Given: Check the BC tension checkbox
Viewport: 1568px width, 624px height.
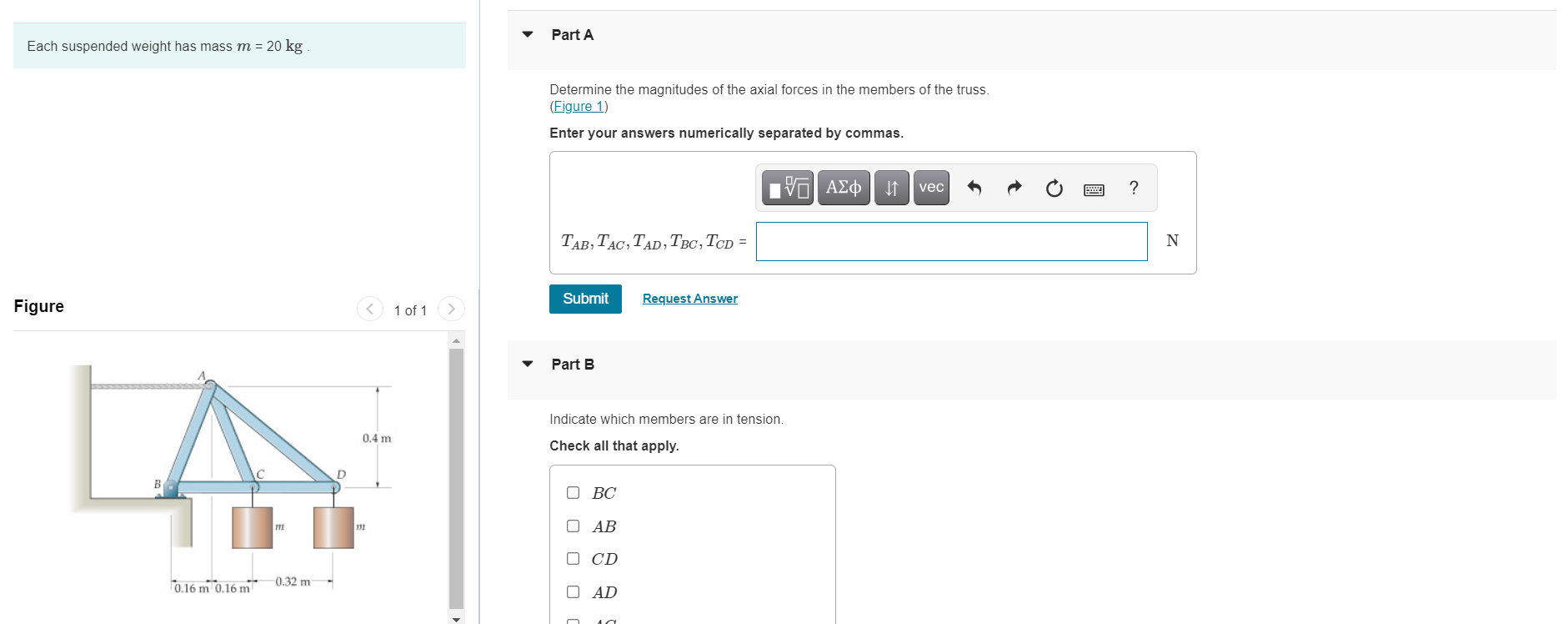Looking at the screenshot, I should click(x=573, y=493).
